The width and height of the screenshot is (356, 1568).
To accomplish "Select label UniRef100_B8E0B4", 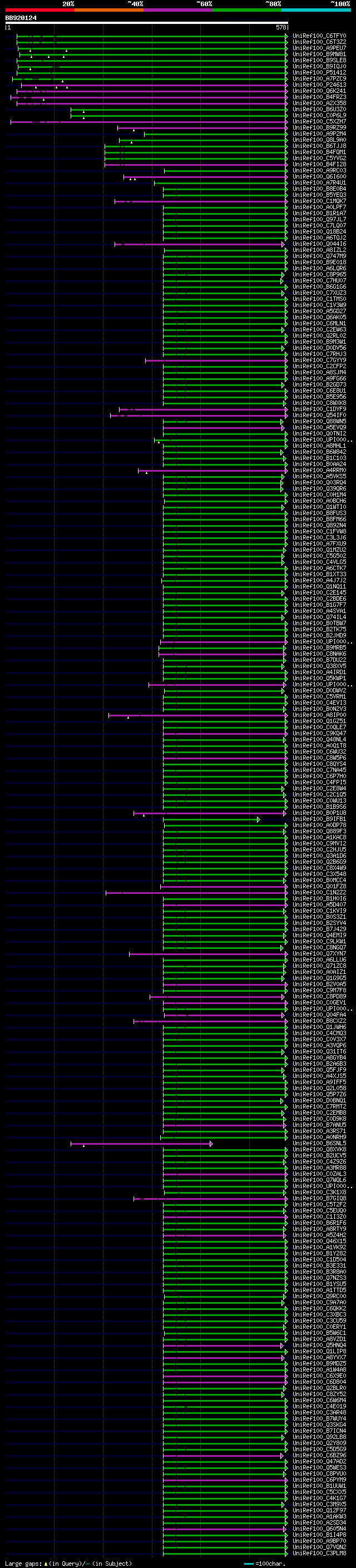I will (319, 189).
